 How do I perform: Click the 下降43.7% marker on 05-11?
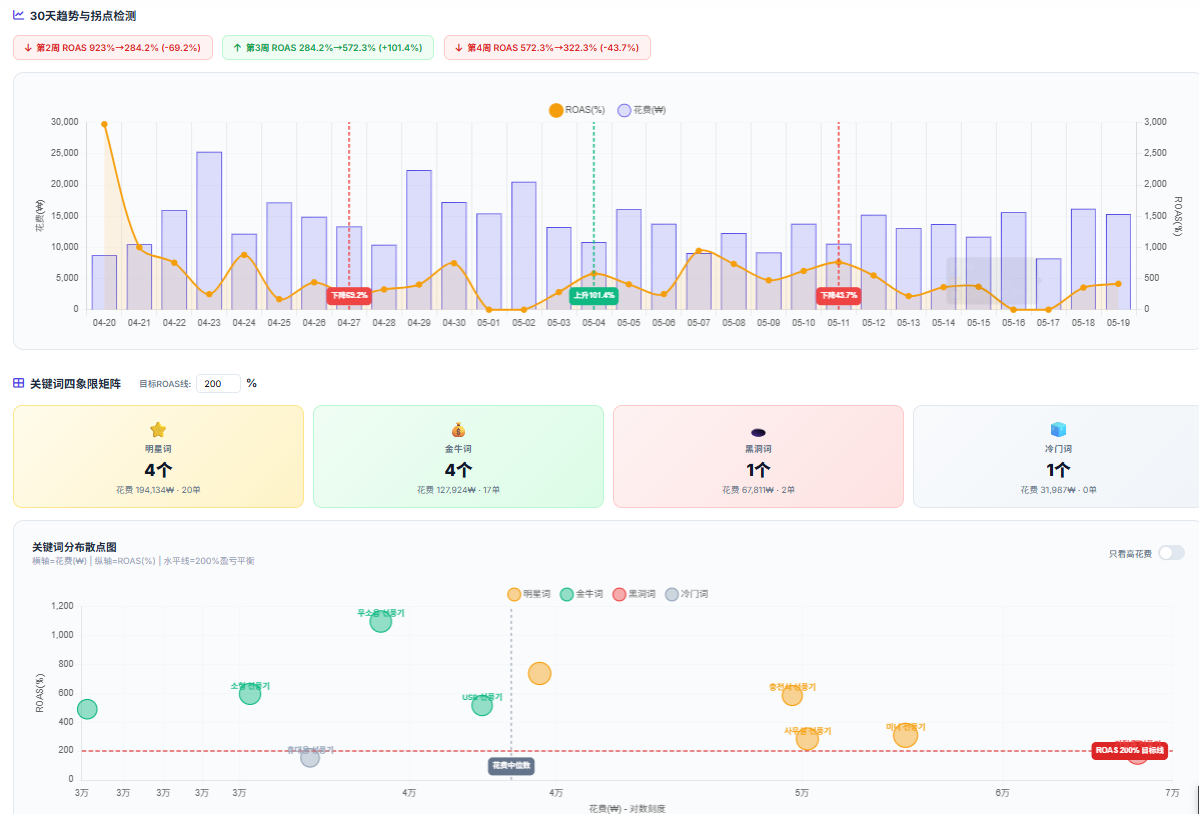838,295
